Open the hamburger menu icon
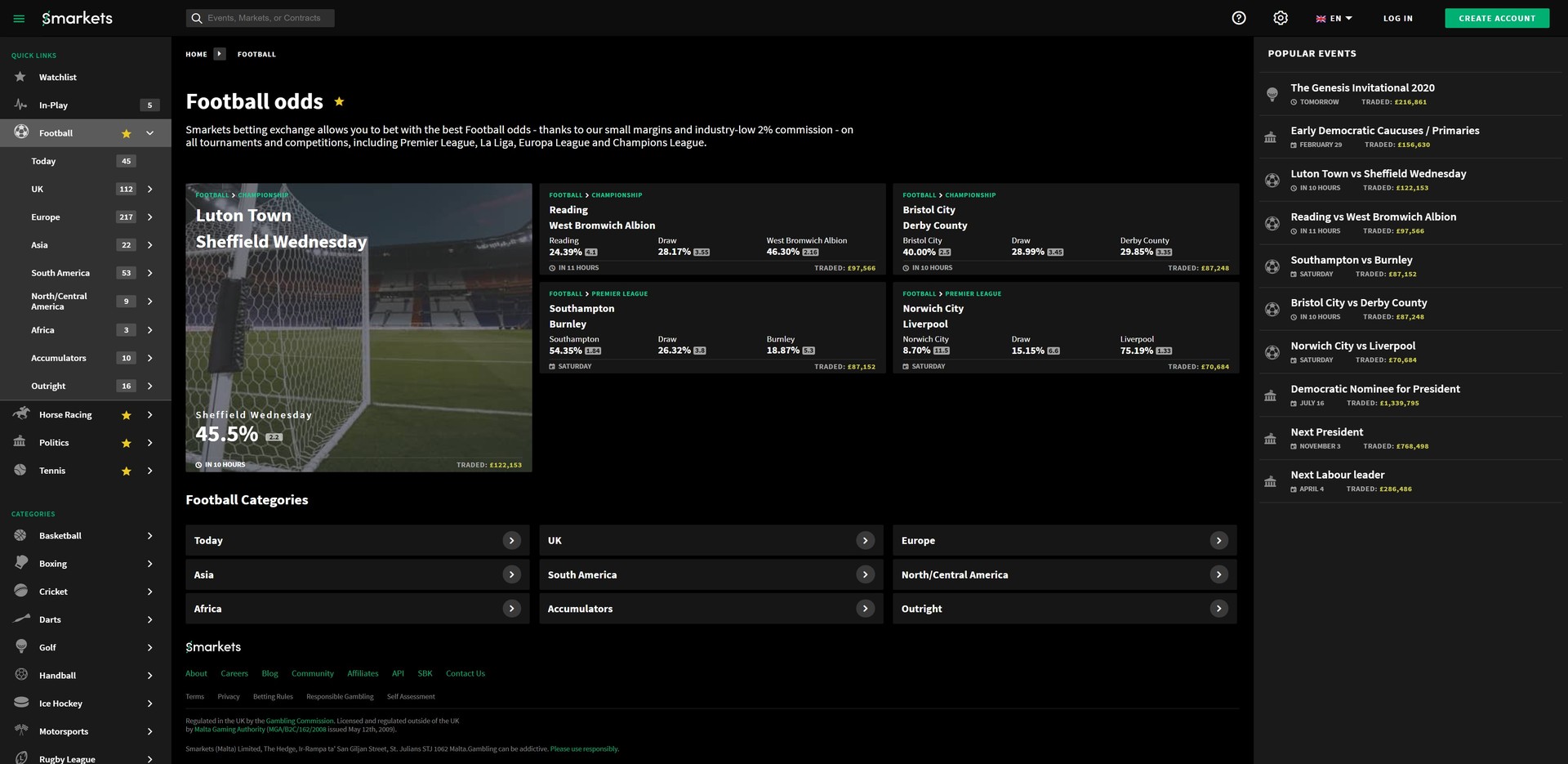This screenshot has height=764, width=1568. coord(20,18)
